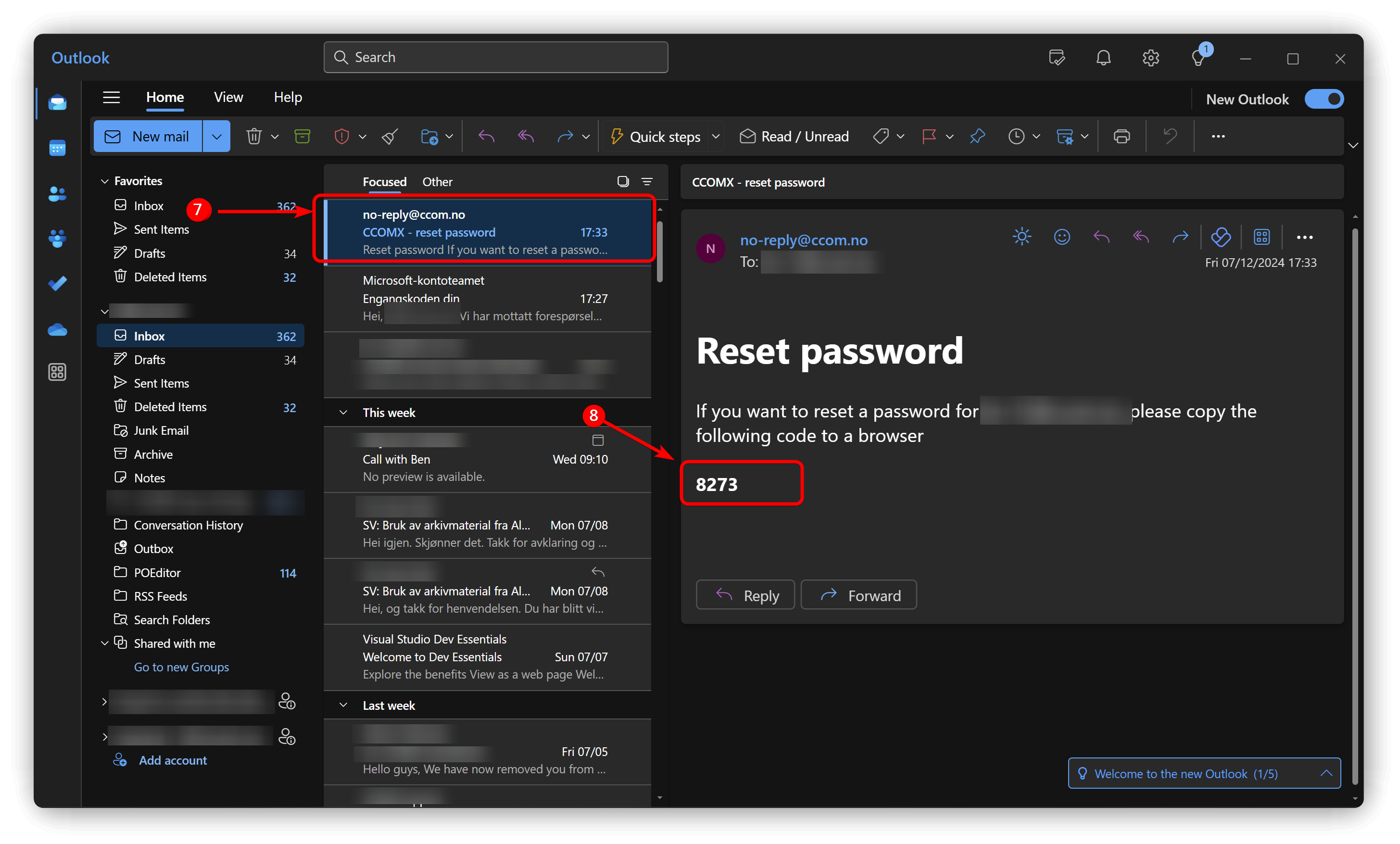Collapse the Shared with me folder
Screen dimensions: 1400x844
104,643
